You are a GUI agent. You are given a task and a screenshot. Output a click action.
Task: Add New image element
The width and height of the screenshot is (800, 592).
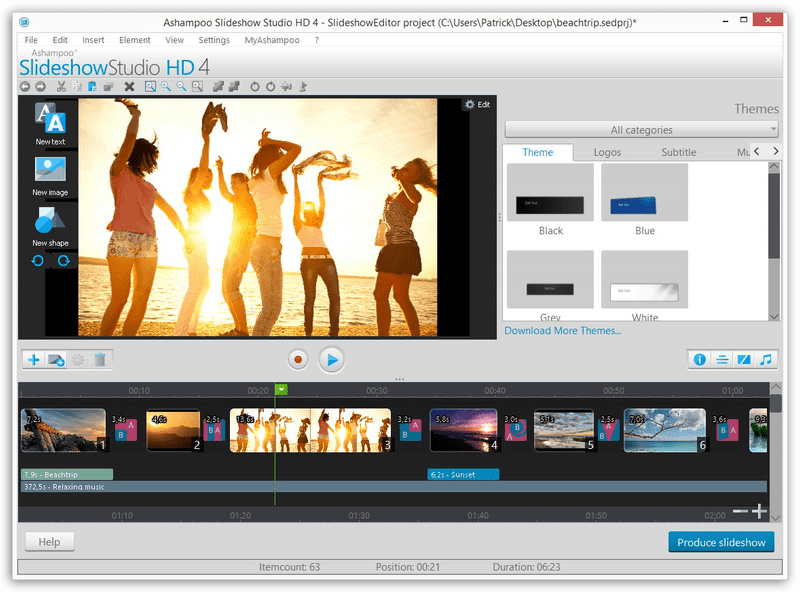click(x=50, y=176)
